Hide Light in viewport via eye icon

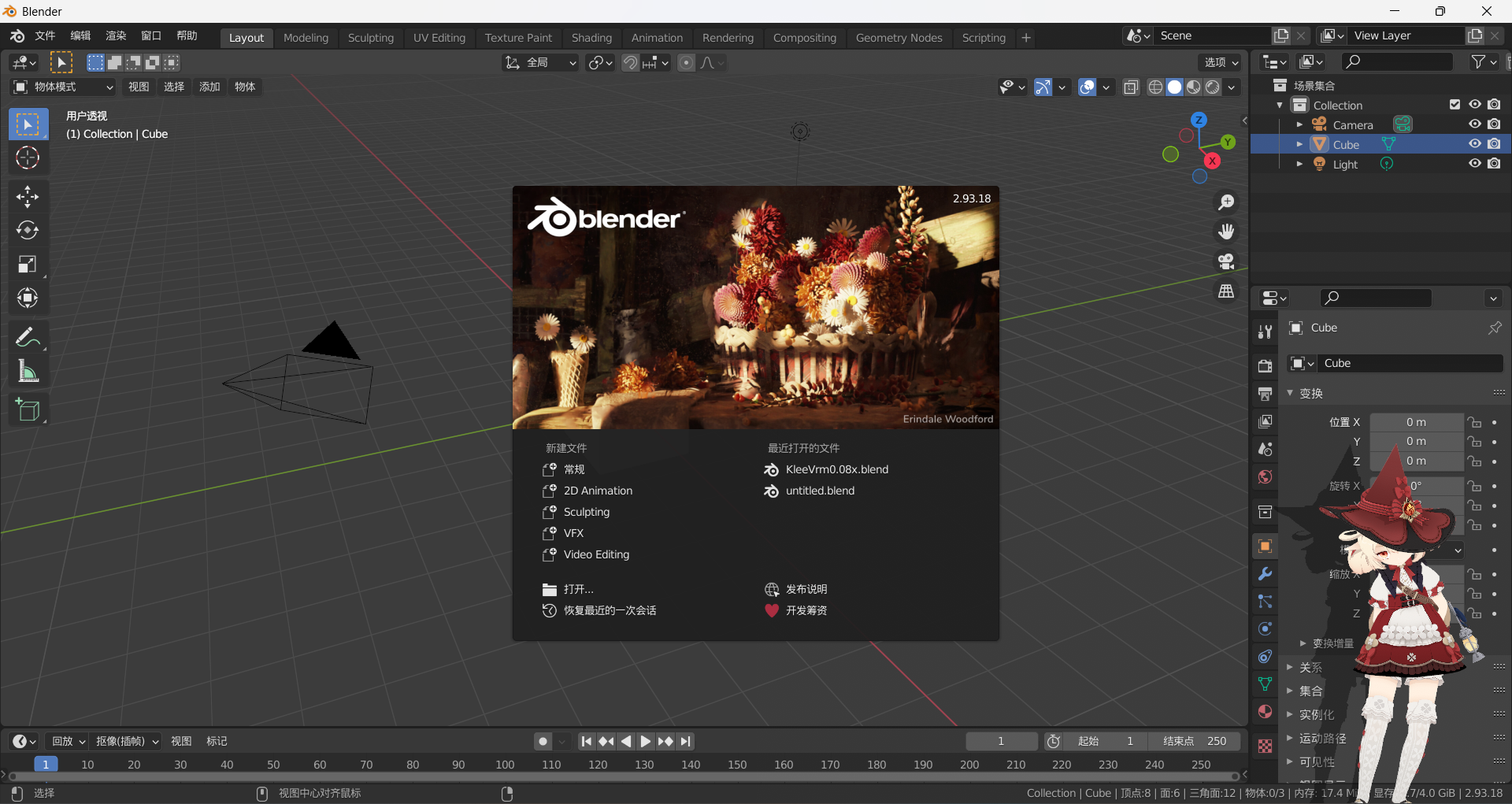(1474, 164)
